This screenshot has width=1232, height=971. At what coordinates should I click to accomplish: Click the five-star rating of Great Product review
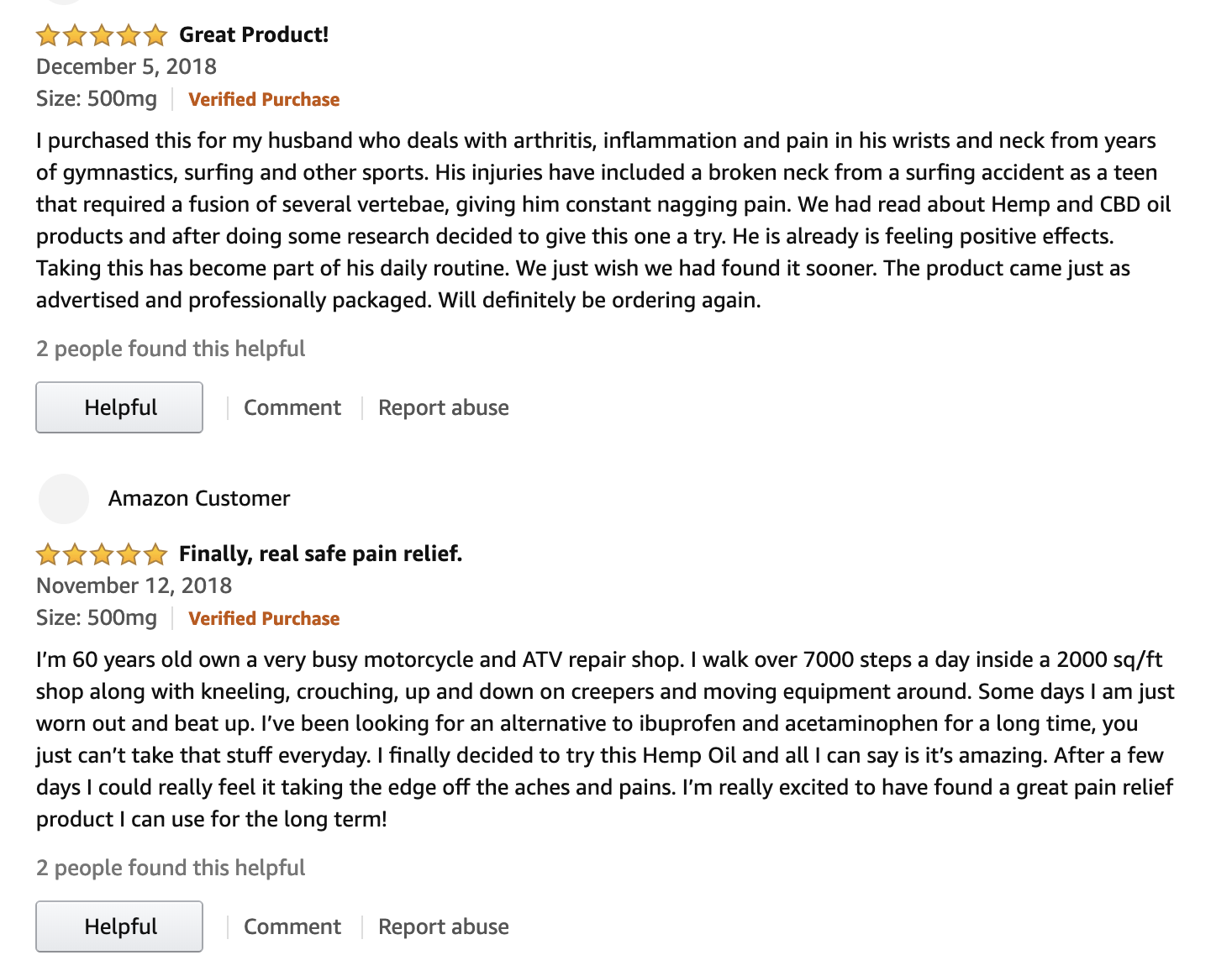pos(102,35)
